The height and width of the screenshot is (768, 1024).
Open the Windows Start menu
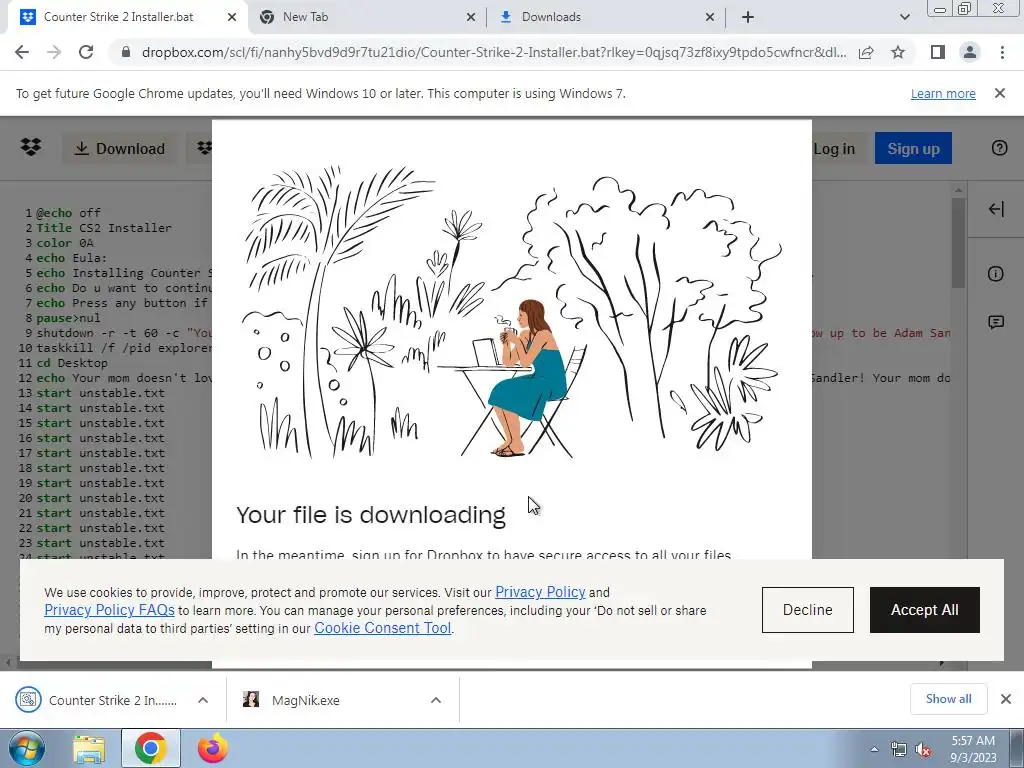click(x=27, y=748)
